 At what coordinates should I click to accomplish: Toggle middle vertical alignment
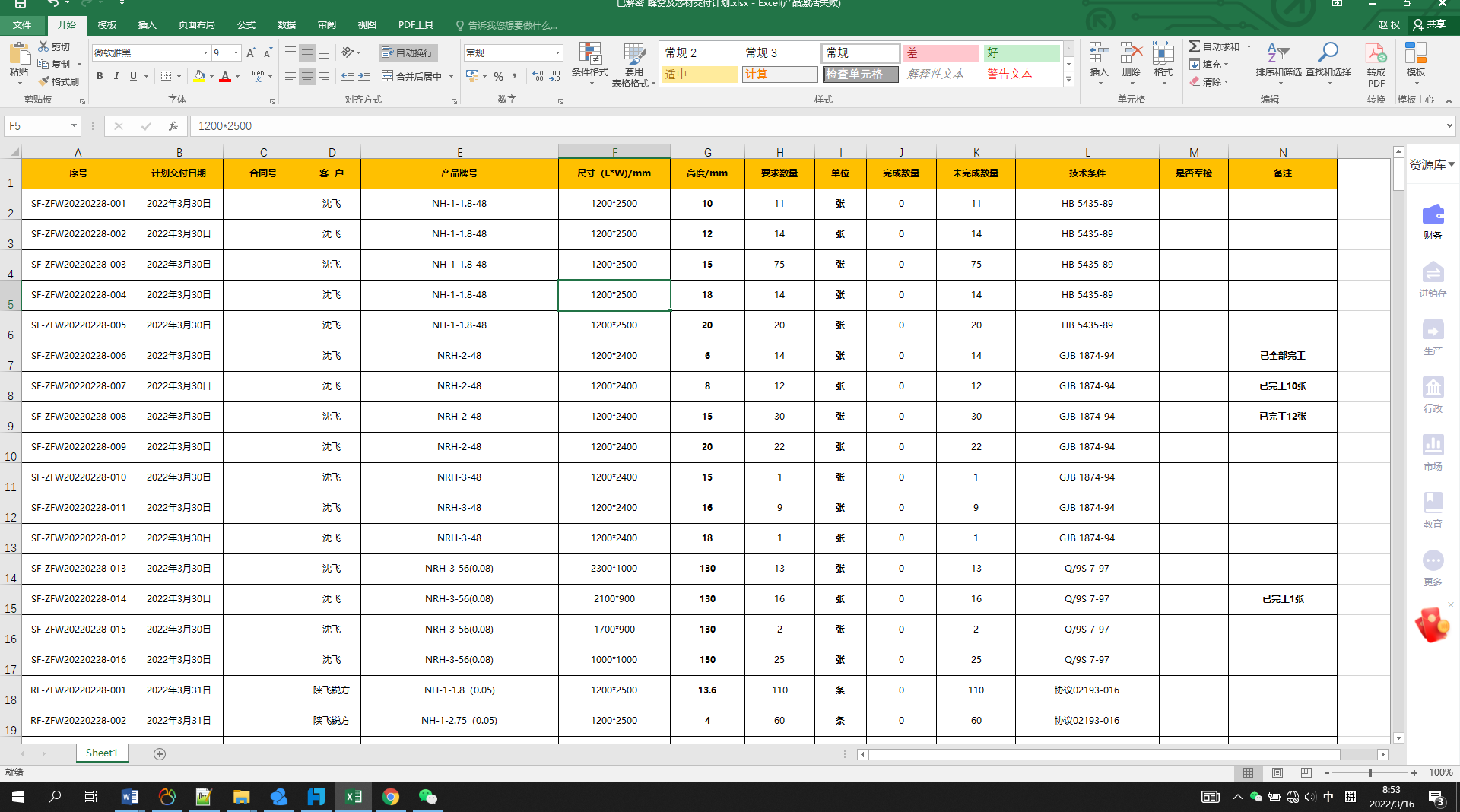(x=307, y=52)
